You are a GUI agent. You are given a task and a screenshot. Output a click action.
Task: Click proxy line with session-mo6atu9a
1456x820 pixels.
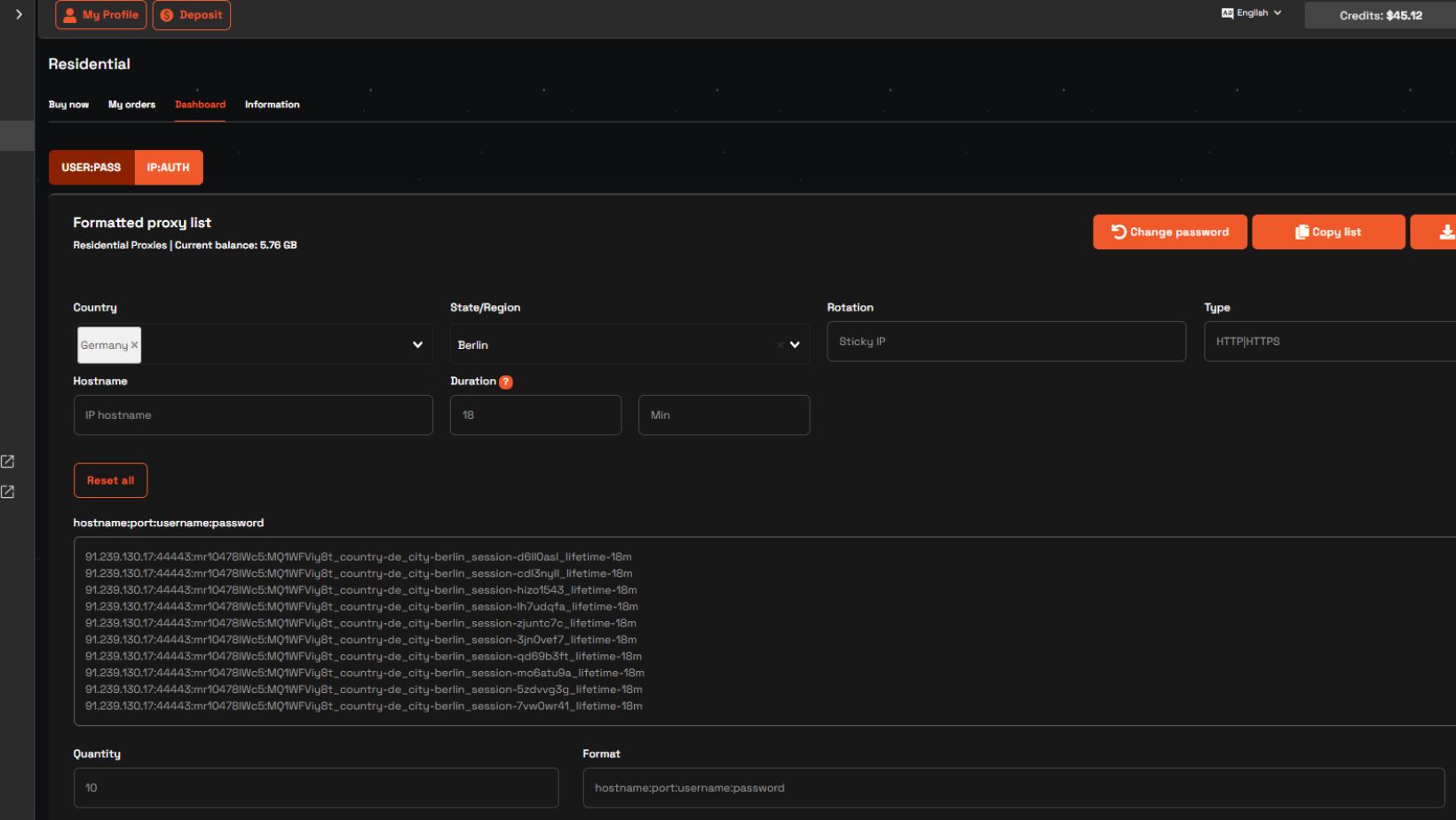click(365, 673)
